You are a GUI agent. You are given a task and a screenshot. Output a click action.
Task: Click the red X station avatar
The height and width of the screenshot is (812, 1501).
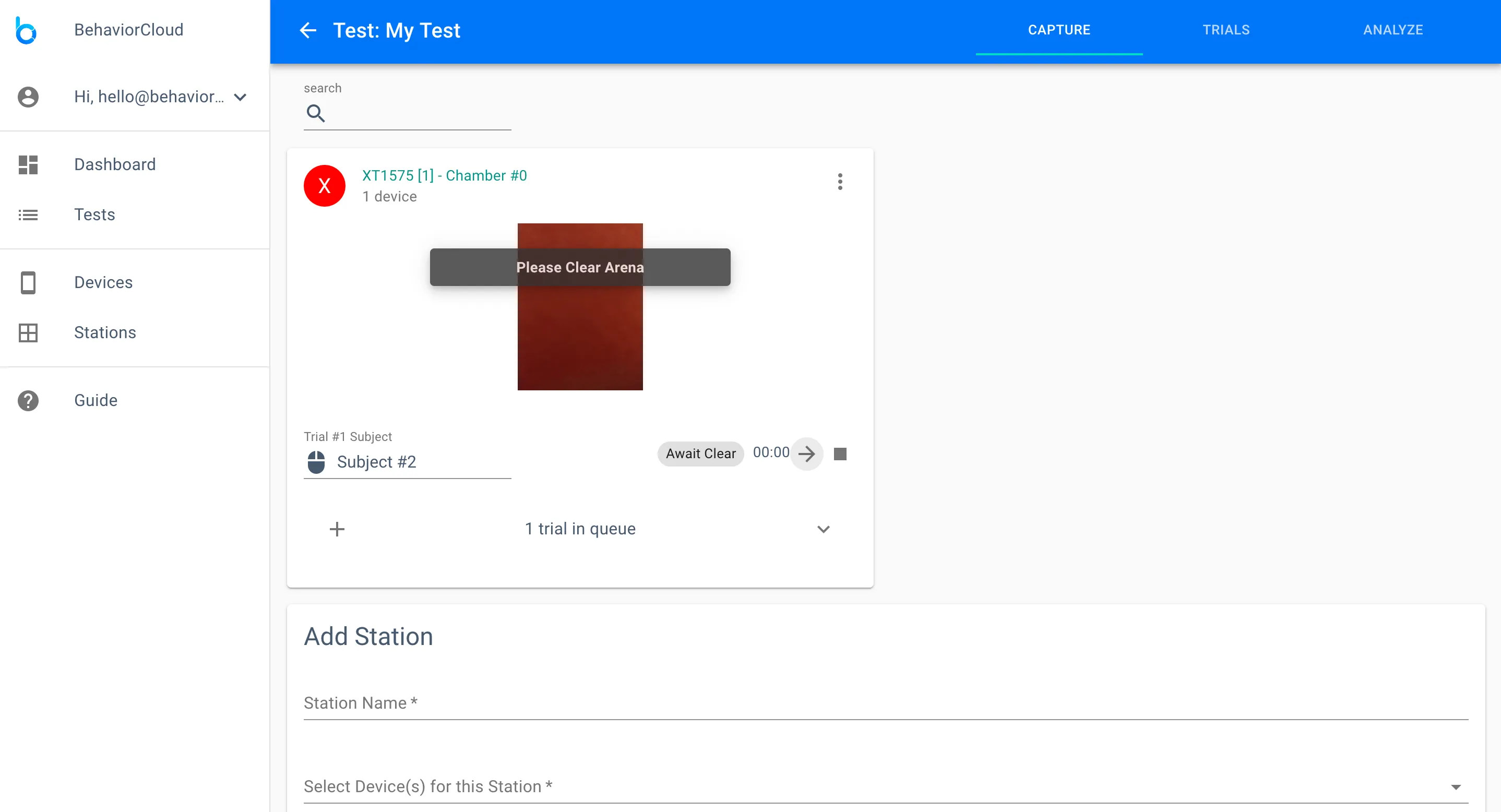pyautogui.click(x=325, y=186)
